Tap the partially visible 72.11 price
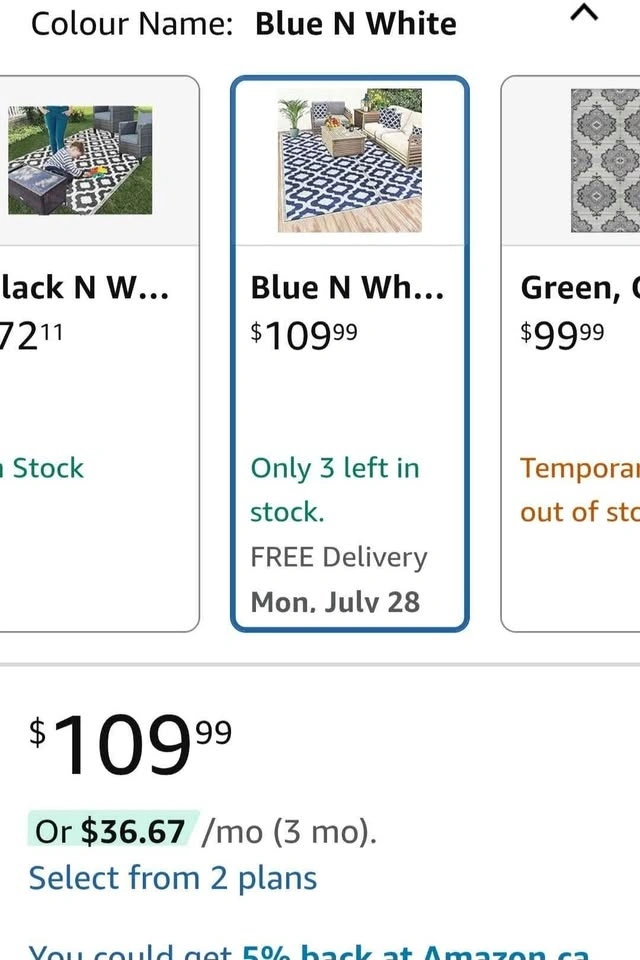The image size is (640, 960). pos(32,335)
